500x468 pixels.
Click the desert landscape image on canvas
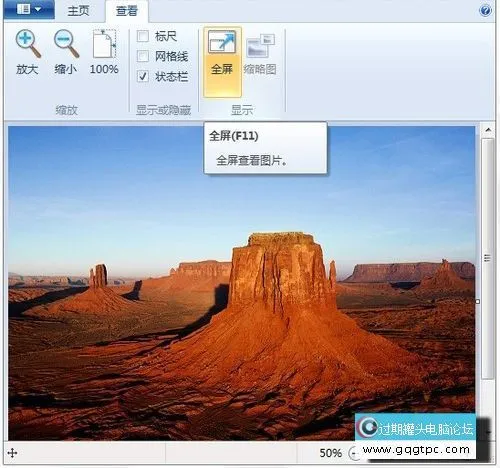coord(242,283)
